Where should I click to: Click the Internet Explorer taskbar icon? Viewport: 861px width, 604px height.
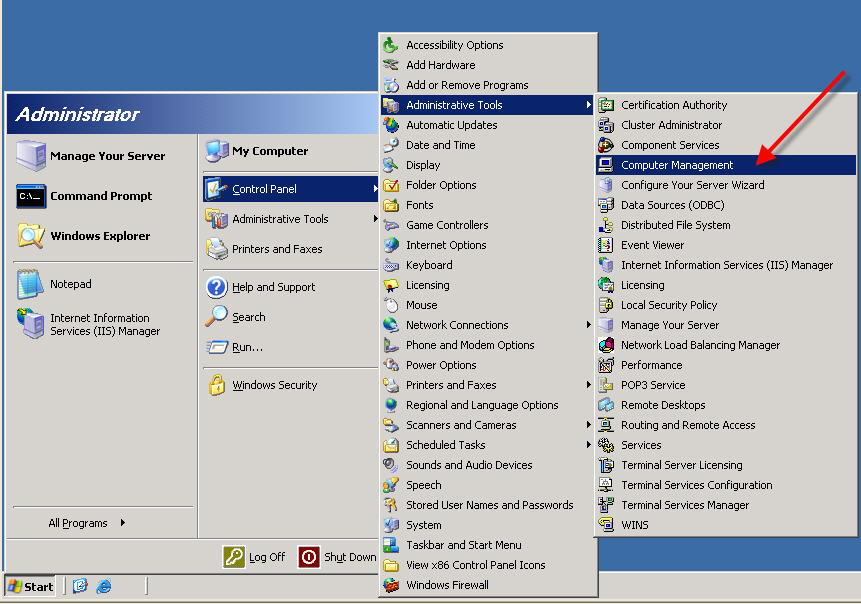(104, 586)
